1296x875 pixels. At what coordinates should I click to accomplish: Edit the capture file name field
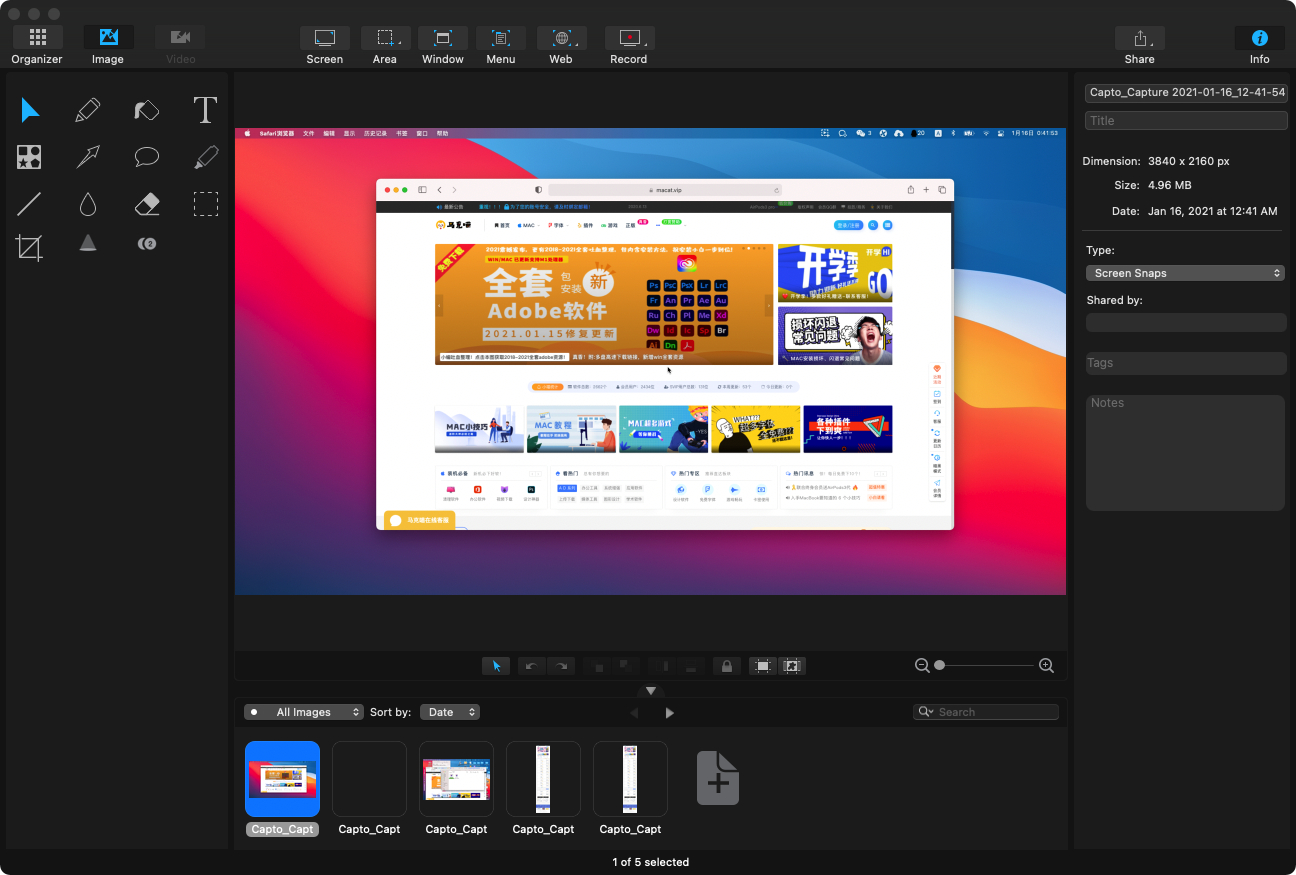click(x=1186, y=93)
